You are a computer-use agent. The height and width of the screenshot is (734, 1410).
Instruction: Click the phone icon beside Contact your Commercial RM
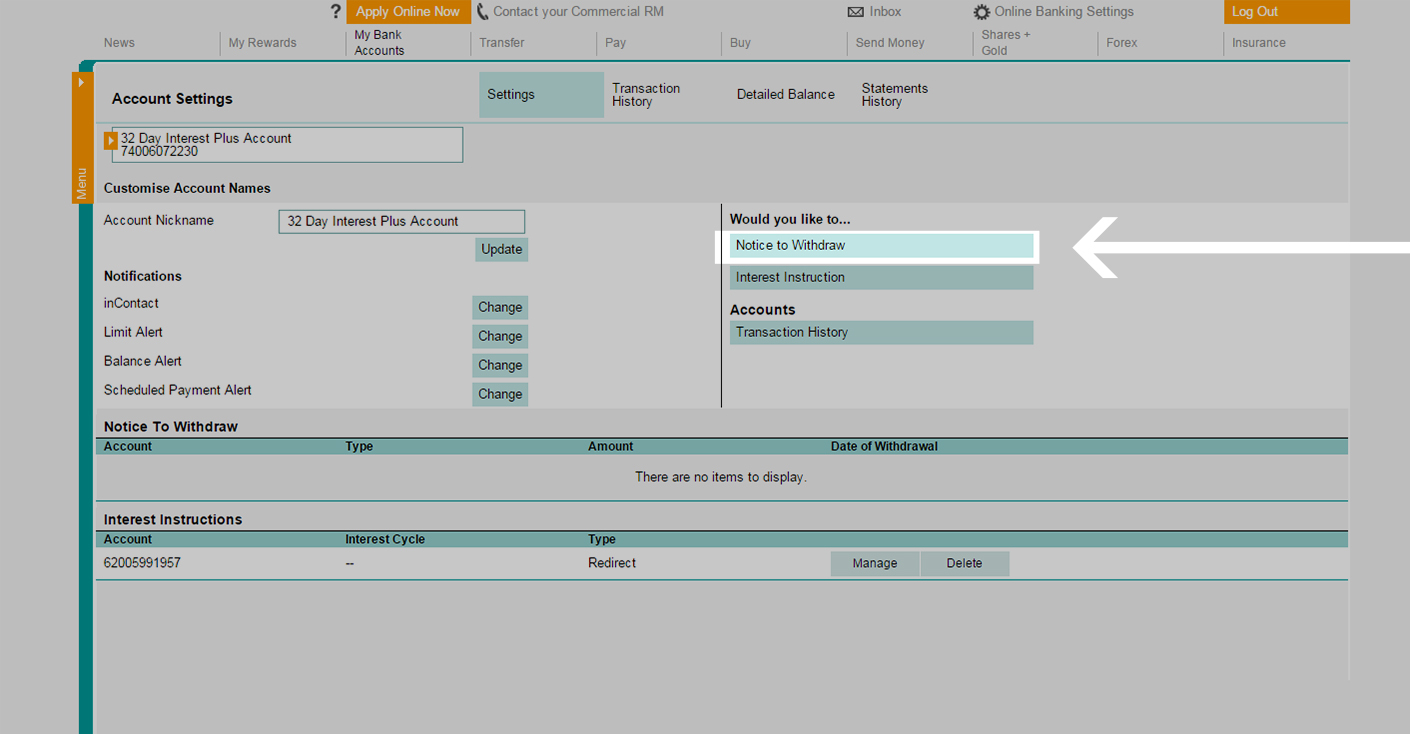click(x=482, y=12)
